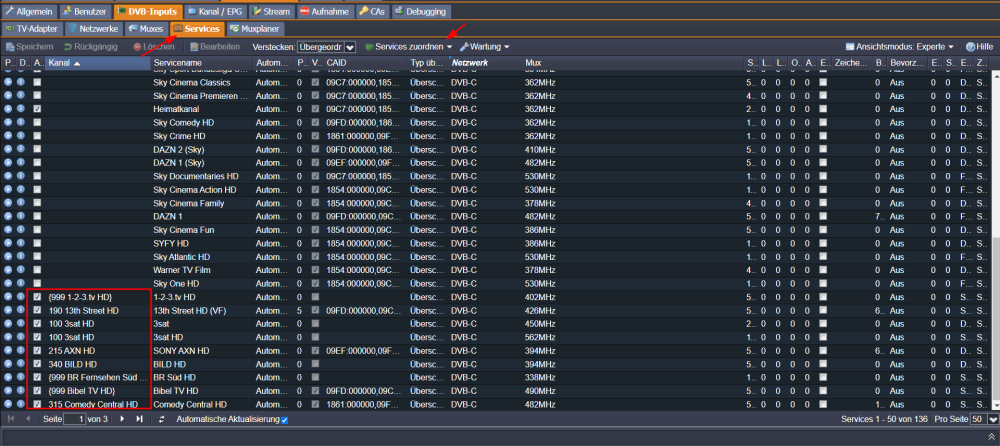Info icon for Sky Cinema Family row
This screenshot has height=446, width=1000.
pyautogui.click(x=21, y=203)
